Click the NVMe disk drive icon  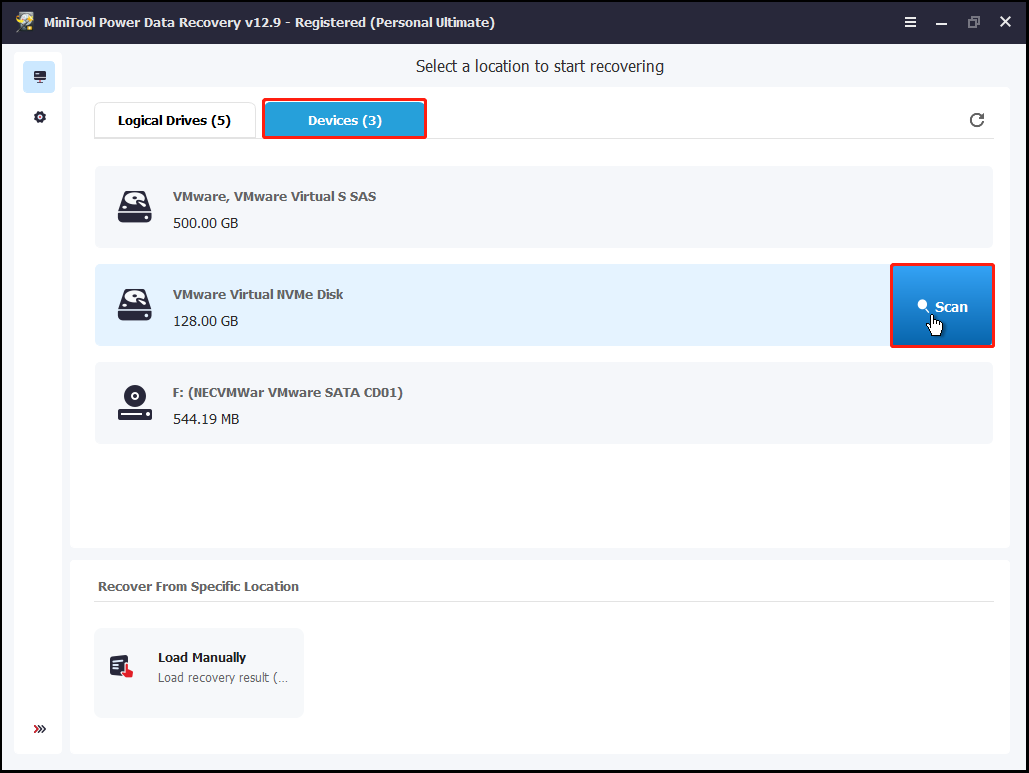click(135, 305)
